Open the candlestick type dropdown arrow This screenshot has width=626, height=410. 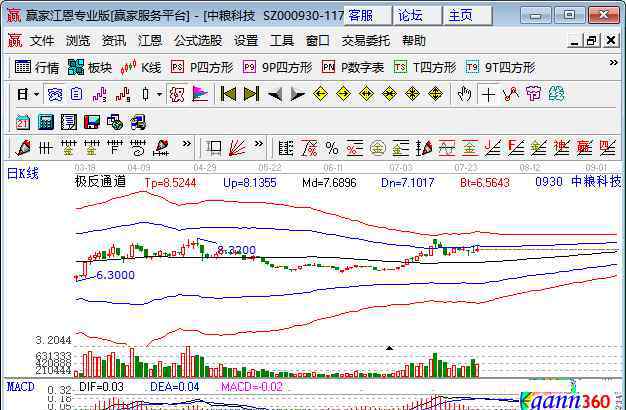159,95
